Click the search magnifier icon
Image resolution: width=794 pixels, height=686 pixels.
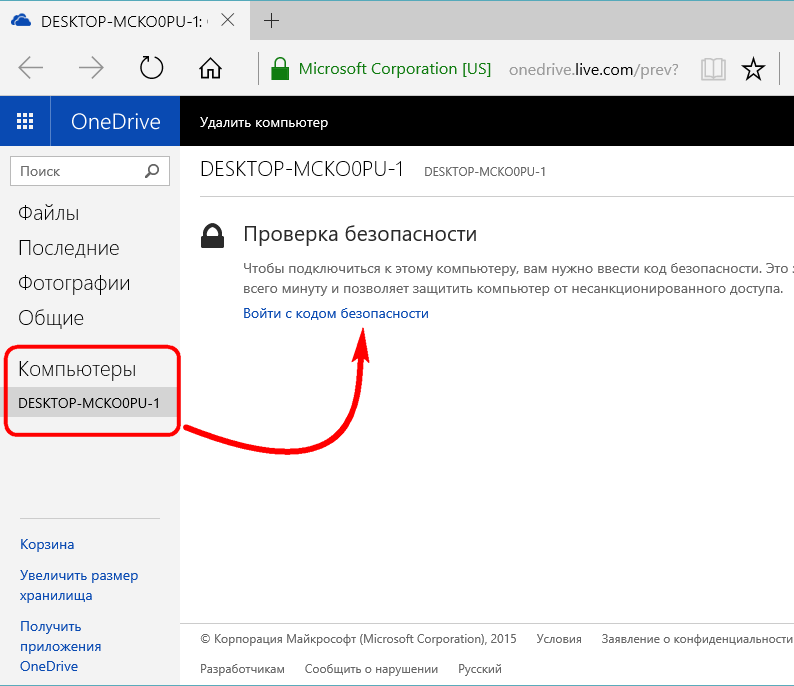pyautogui.click(x=152, y=171)
